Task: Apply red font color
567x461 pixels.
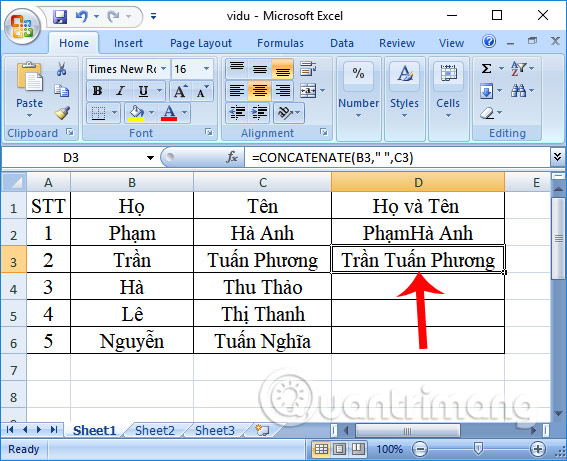Action: pyautogui.click(x=169, y=113)
